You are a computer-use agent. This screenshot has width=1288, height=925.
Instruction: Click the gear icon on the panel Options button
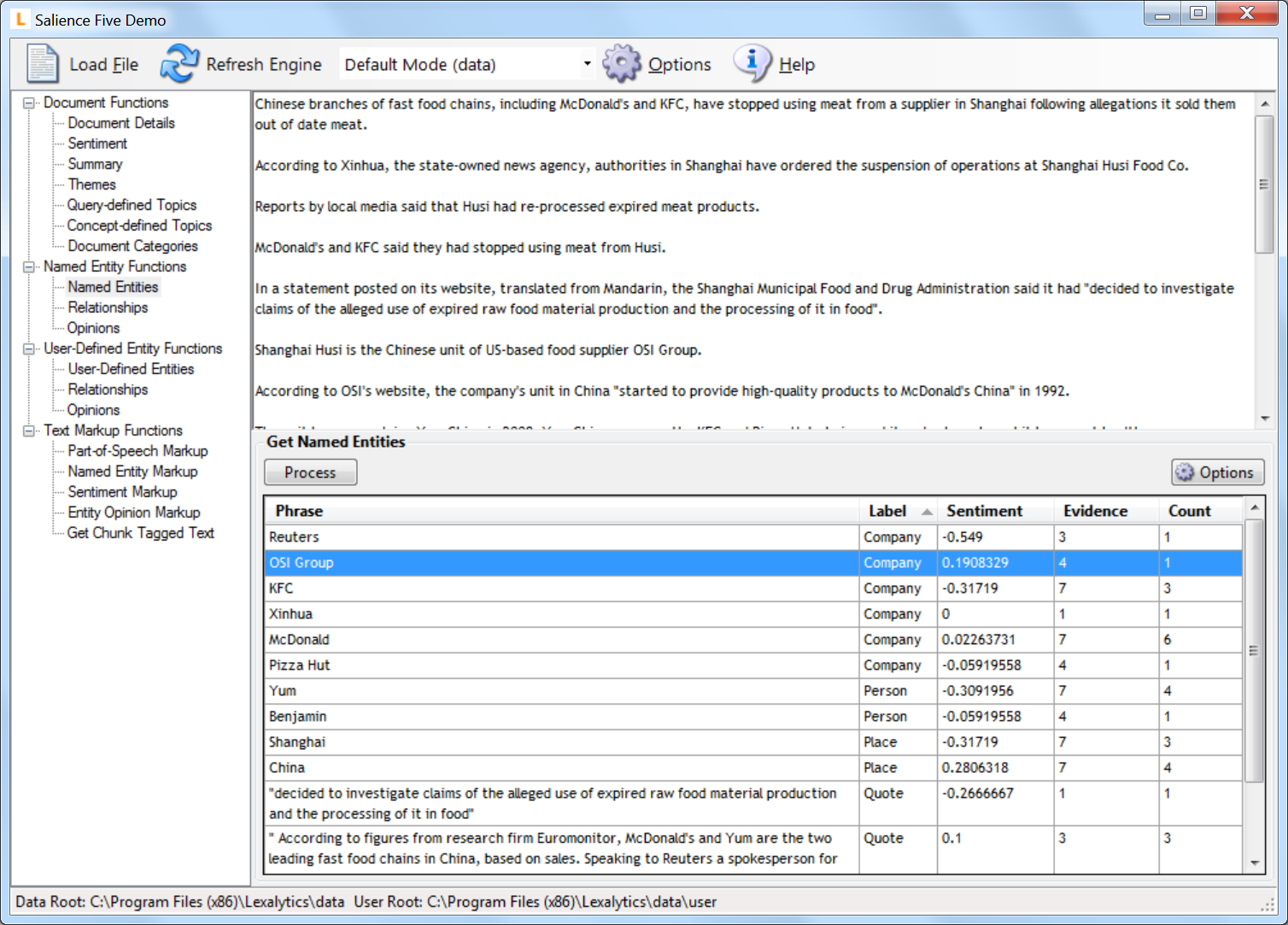point(1185,472)
